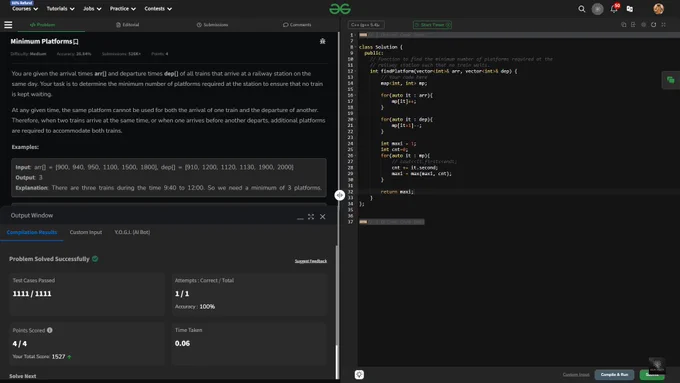Click Time Taken value 0.06
Viewport: 680px width, 383px height.
click(183, 344)
